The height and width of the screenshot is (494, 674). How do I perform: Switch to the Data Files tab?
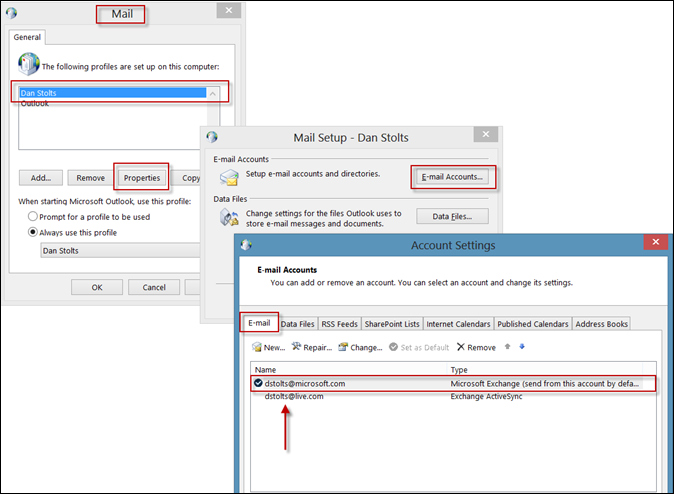[x=297, y=324]
